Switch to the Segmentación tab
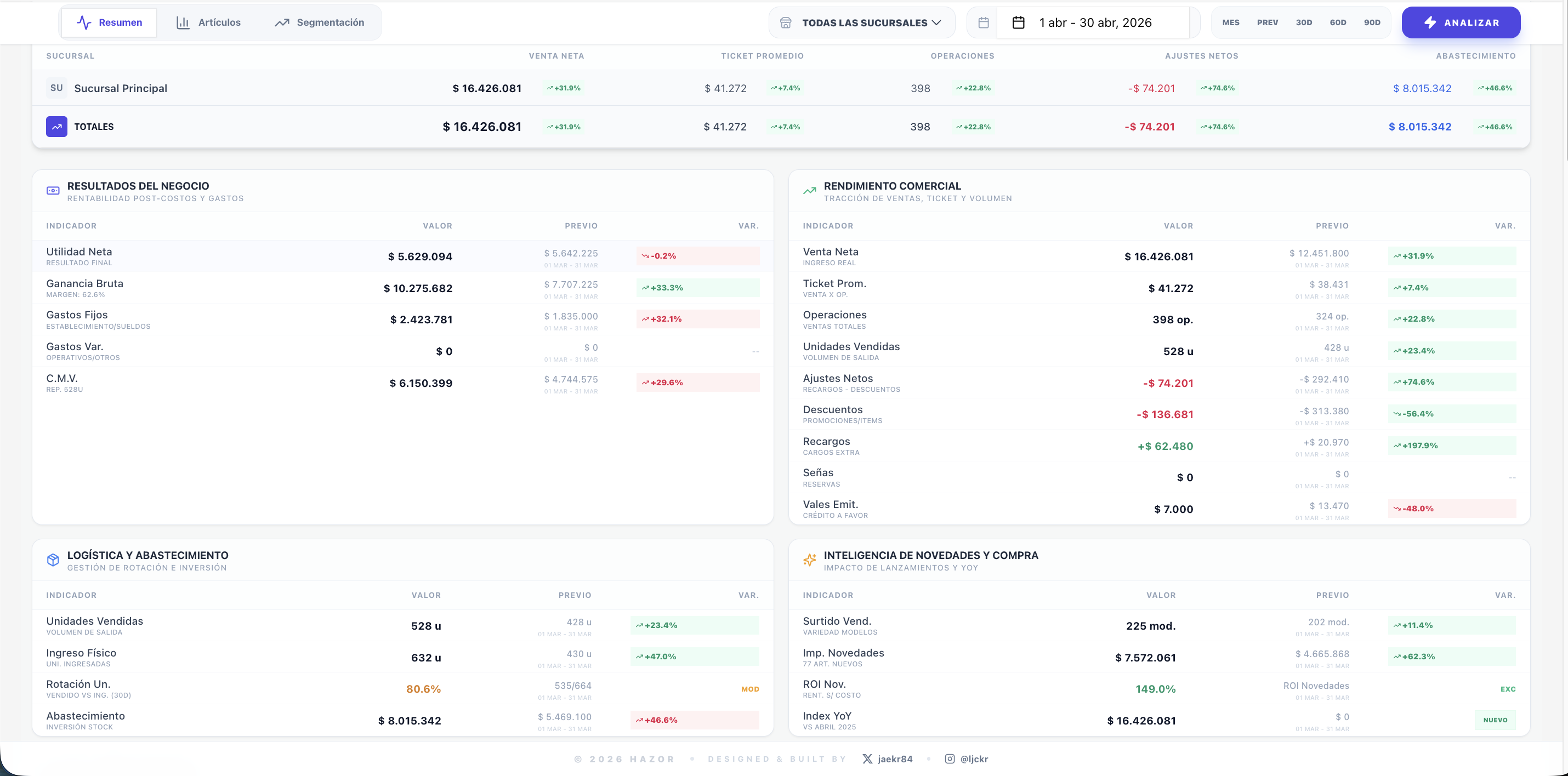Screen dimensions: 1568x776 319,22
